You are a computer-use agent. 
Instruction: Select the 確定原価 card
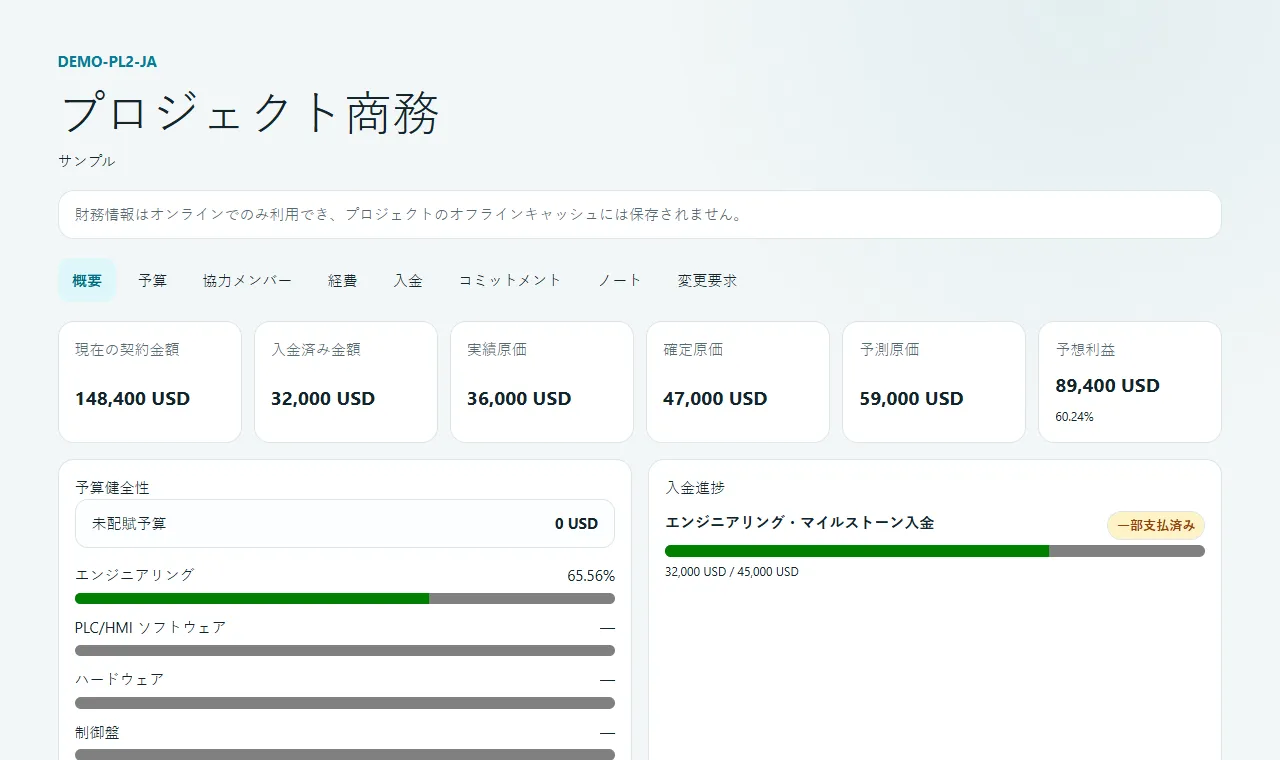(738, 382)
